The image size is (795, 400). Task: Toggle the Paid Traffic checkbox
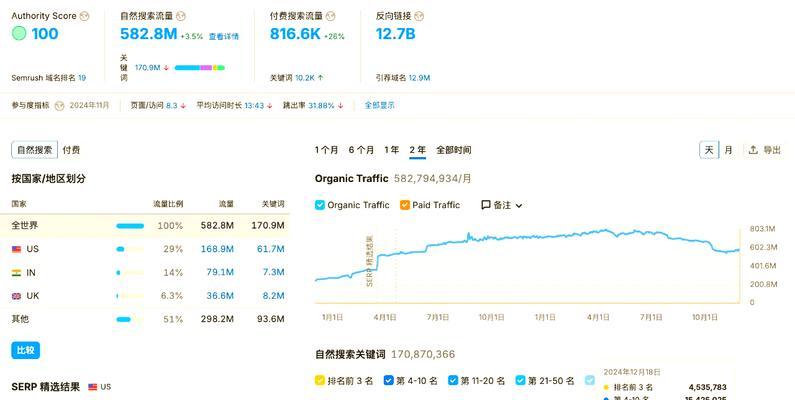pyautogui.click(x=405, y=205)
